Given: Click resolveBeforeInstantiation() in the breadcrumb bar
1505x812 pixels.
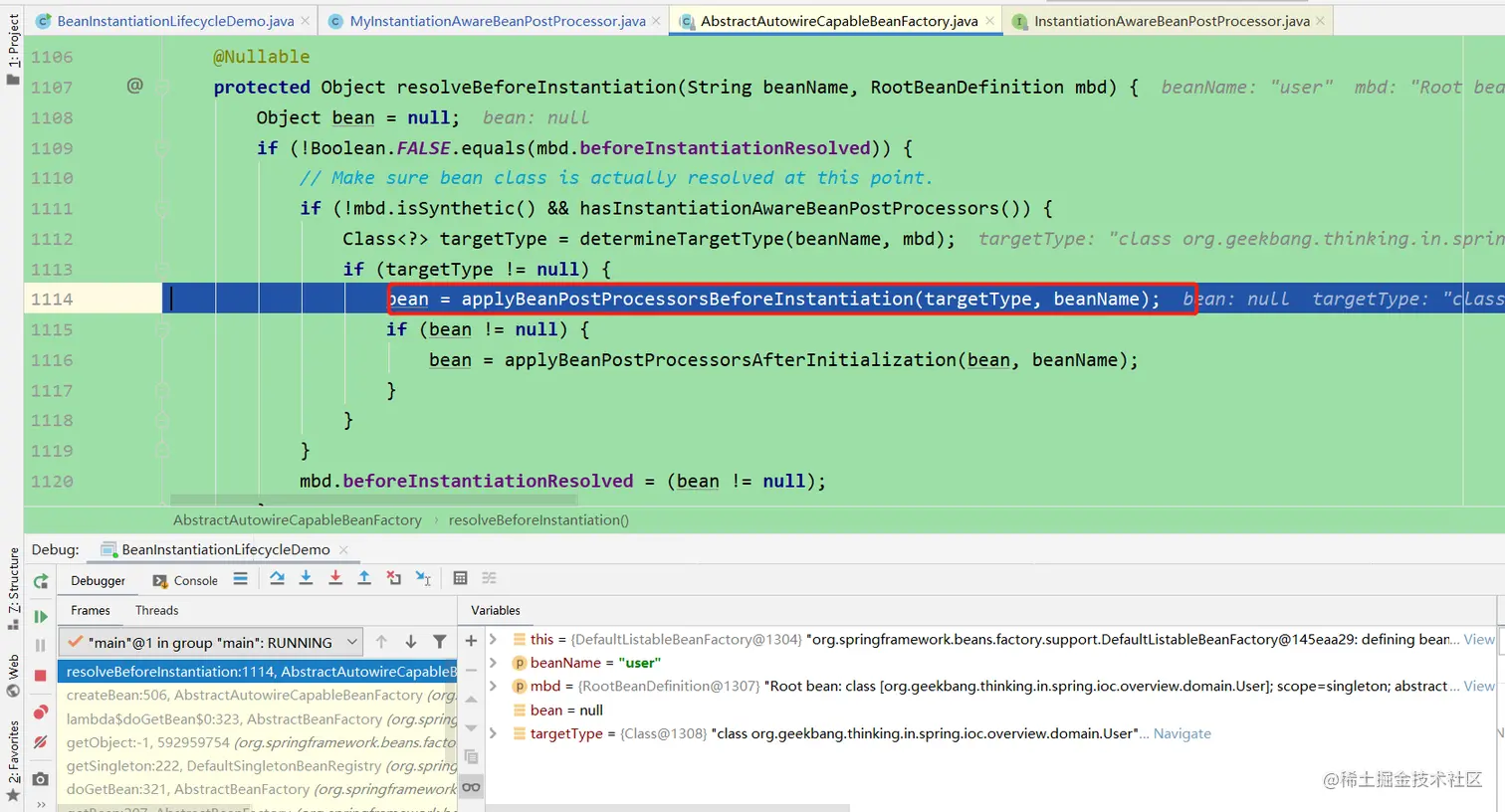Looking at the screenshot, I should 538,520.
